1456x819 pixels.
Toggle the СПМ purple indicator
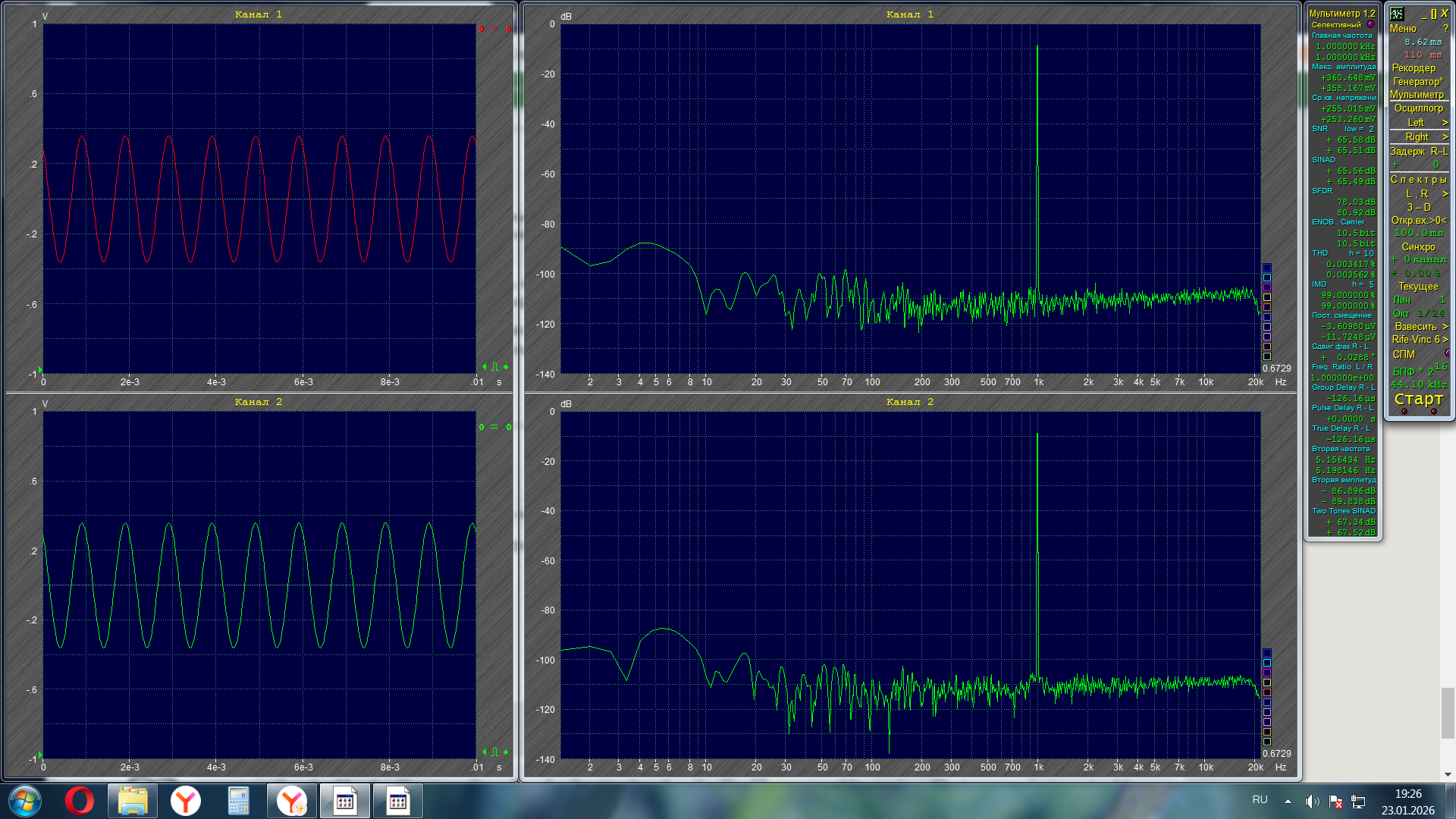pos(1447,353)
